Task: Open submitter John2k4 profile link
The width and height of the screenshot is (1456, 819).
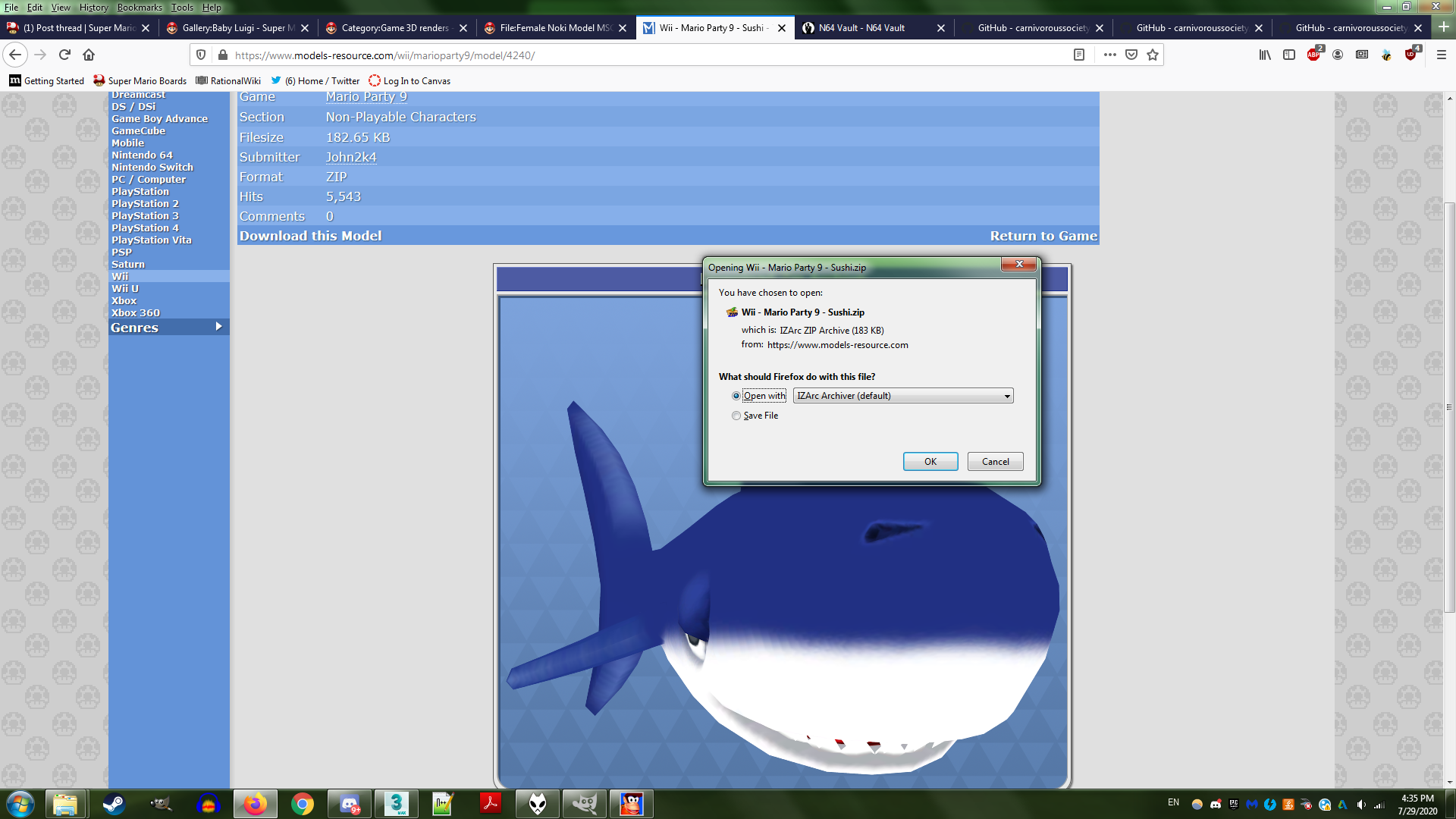Action: (351, 157)
